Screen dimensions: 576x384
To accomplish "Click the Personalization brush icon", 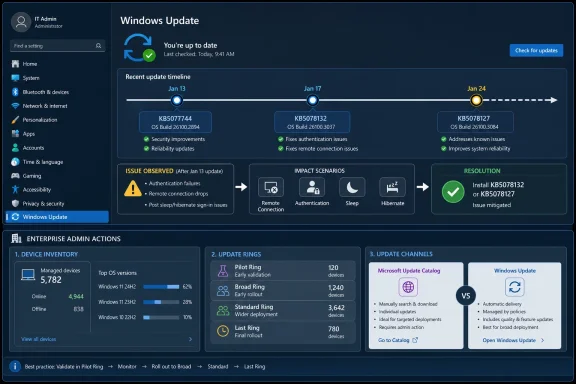I will point(15,120).
